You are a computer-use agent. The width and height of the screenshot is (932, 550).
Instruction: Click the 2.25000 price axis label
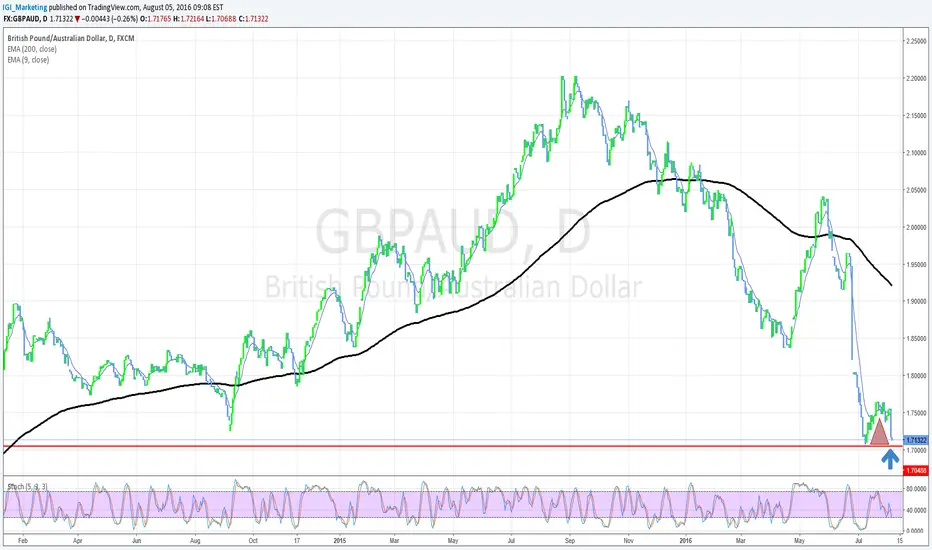(x=916, y=41)
